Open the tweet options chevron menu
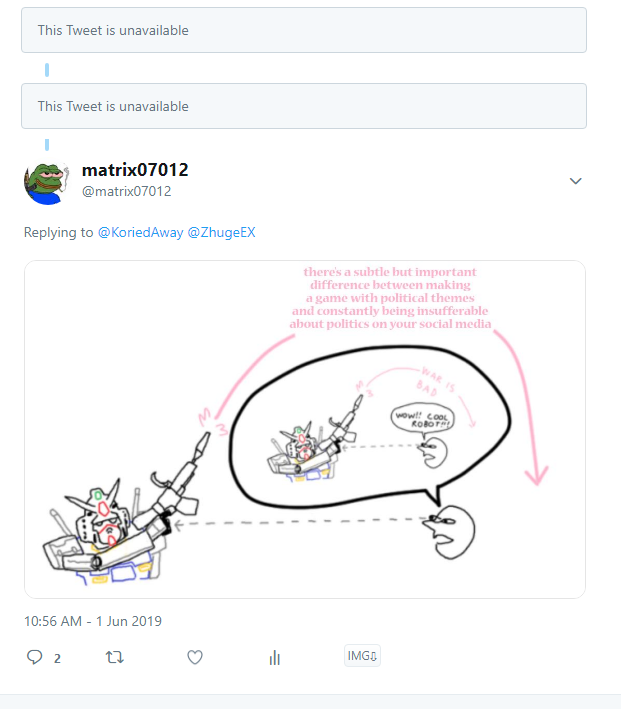This screenshot has width=621, height=709. tap(575, 181)
